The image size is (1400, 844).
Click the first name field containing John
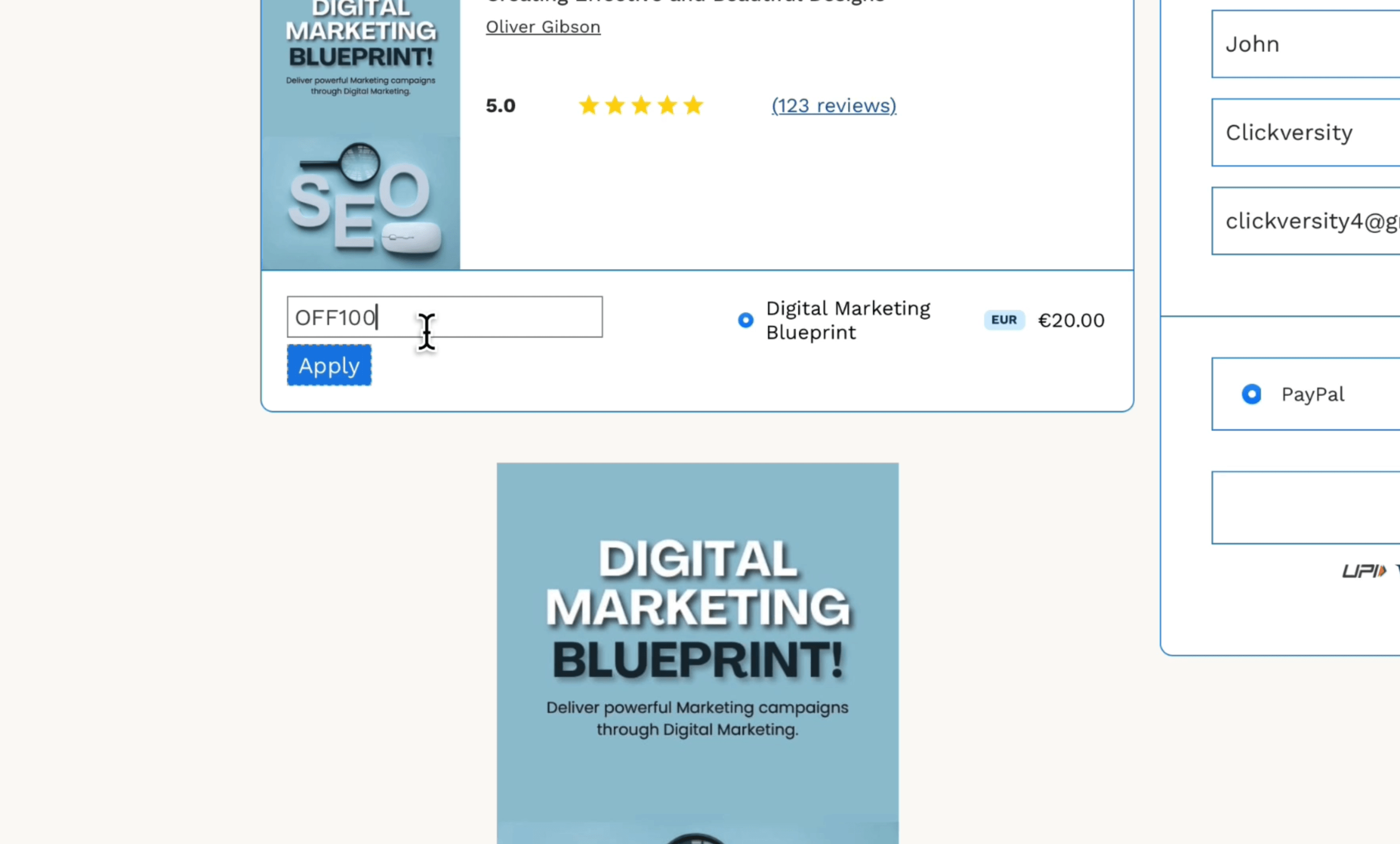tap(1306, 44)
